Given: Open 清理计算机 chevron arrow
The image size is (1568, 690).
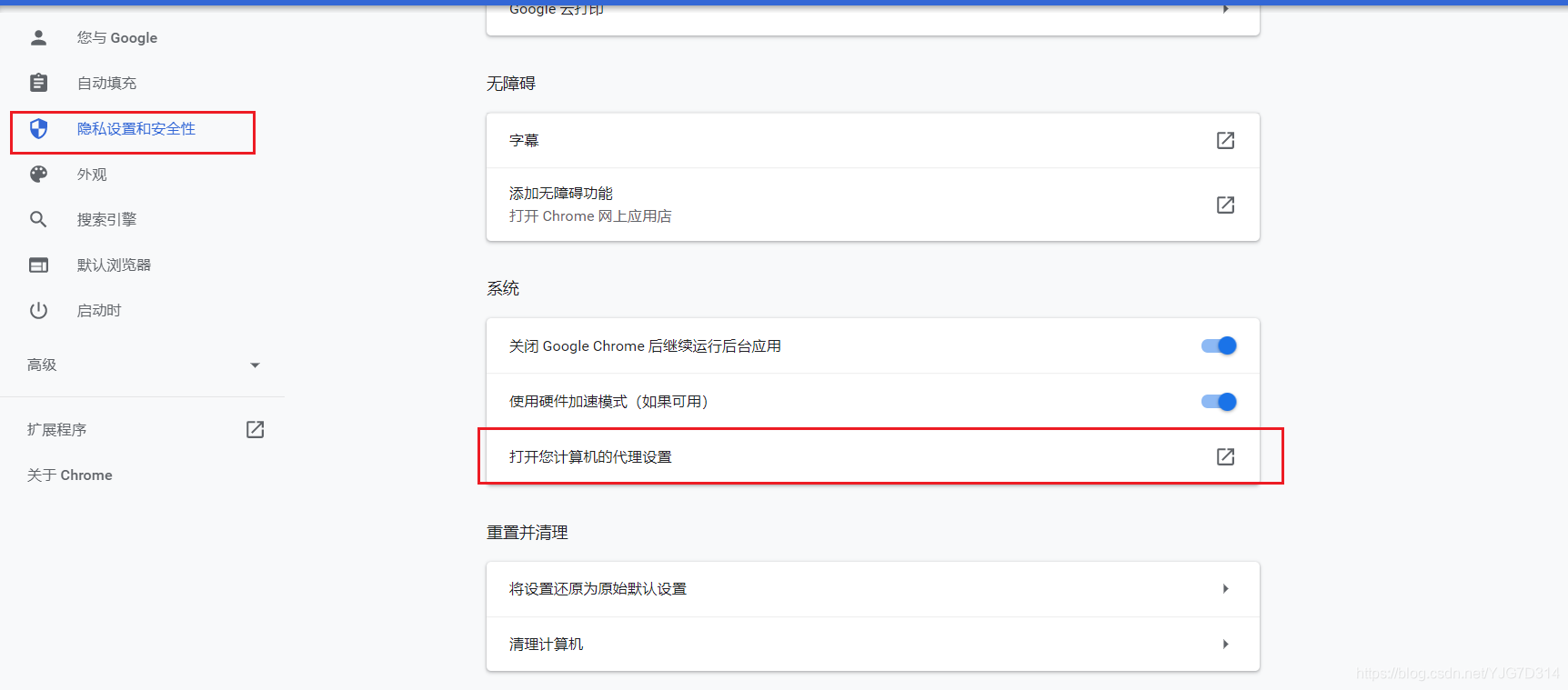Looking at the screenshot, I should (1226, 645).
